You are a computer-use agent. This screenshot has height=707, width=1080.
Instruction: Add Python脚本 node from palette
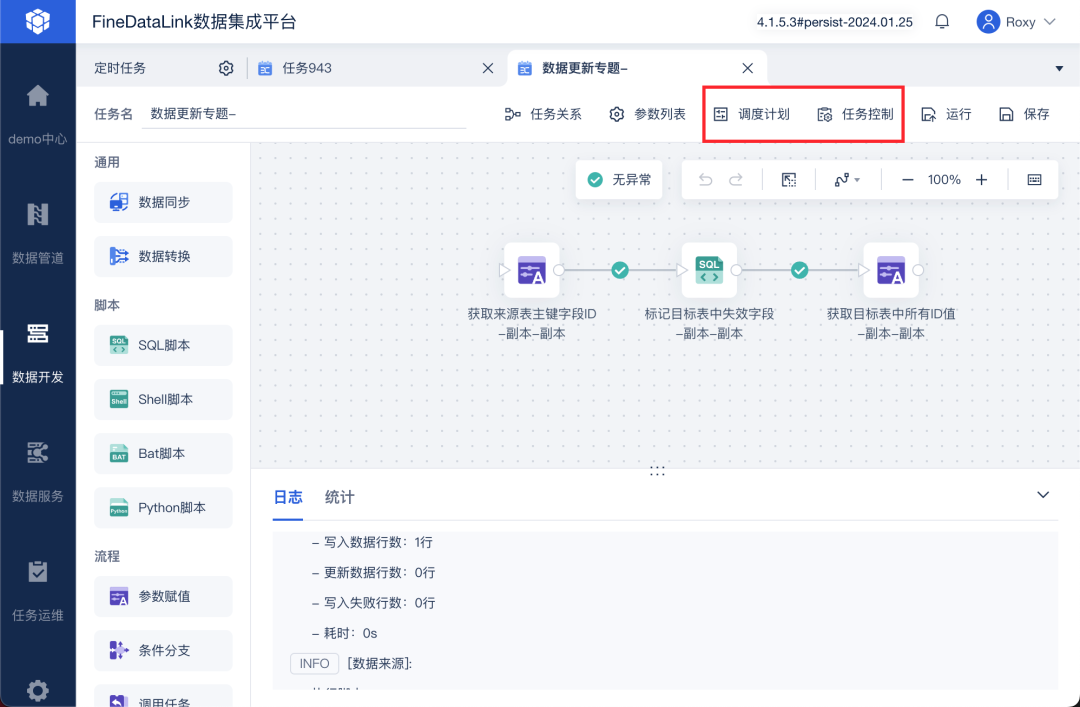[x=163, y=508]
